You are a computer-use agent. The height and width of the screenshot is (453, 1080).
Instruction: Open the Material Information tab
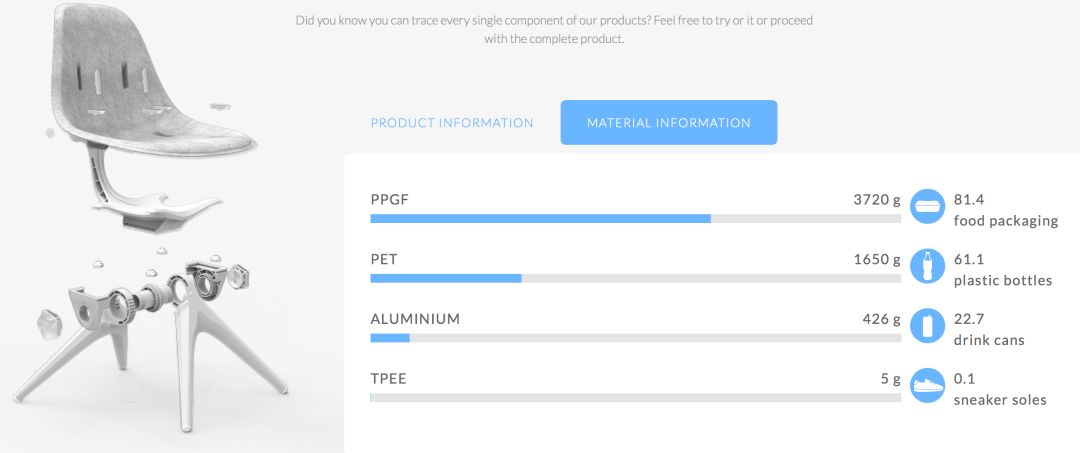(x=669, y=123)
